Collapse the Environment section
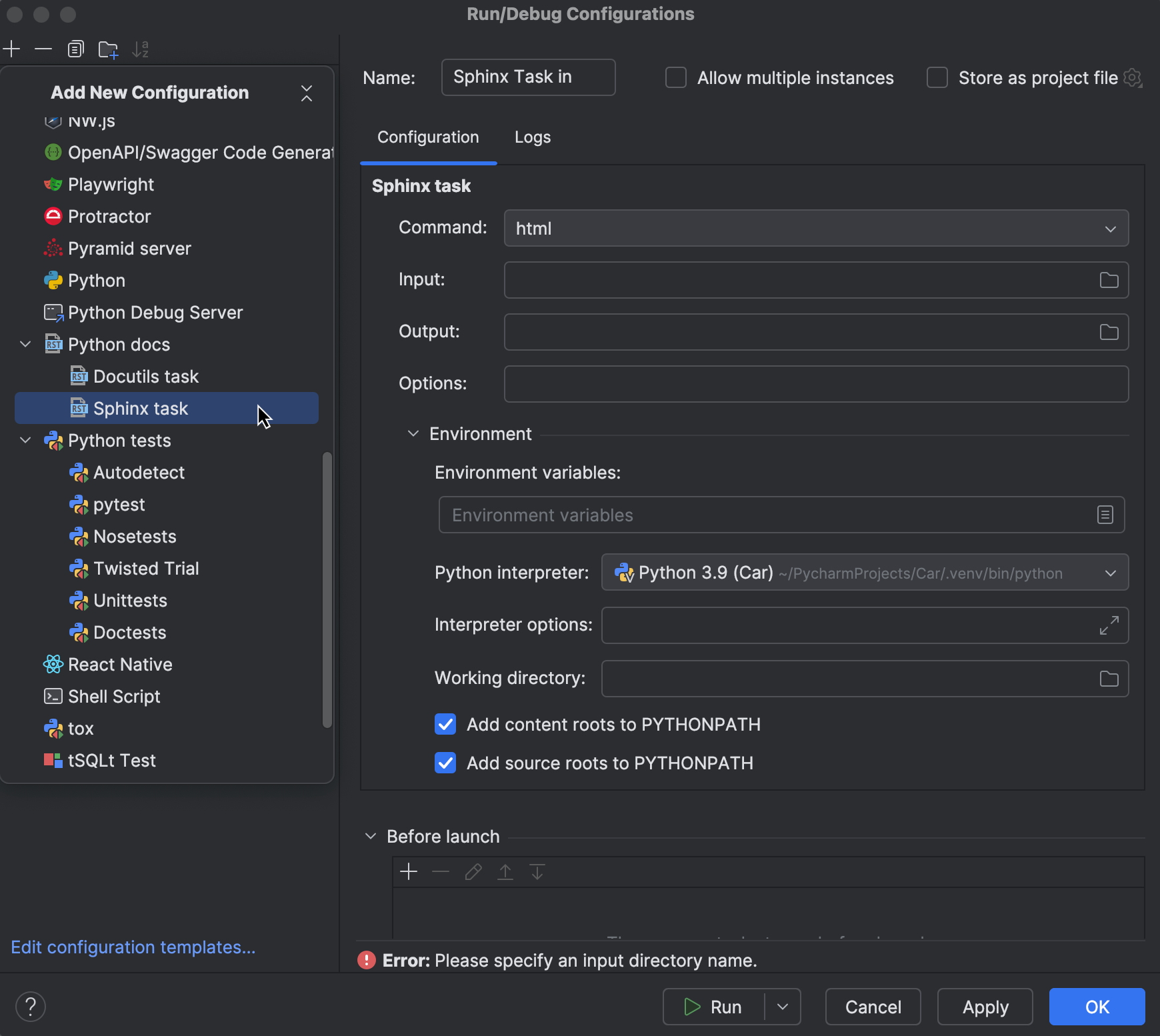This screenshot has width=1160, height=1036. (413, 433)
